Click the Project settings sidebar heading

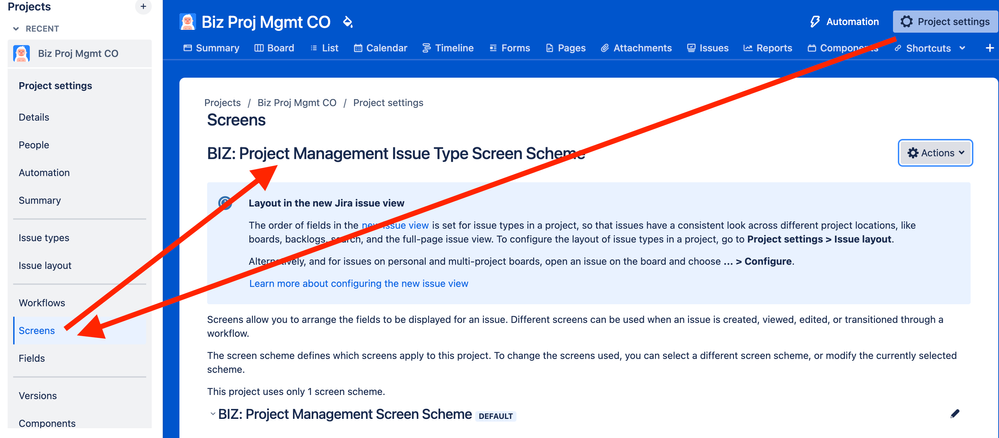coord(55,85)
